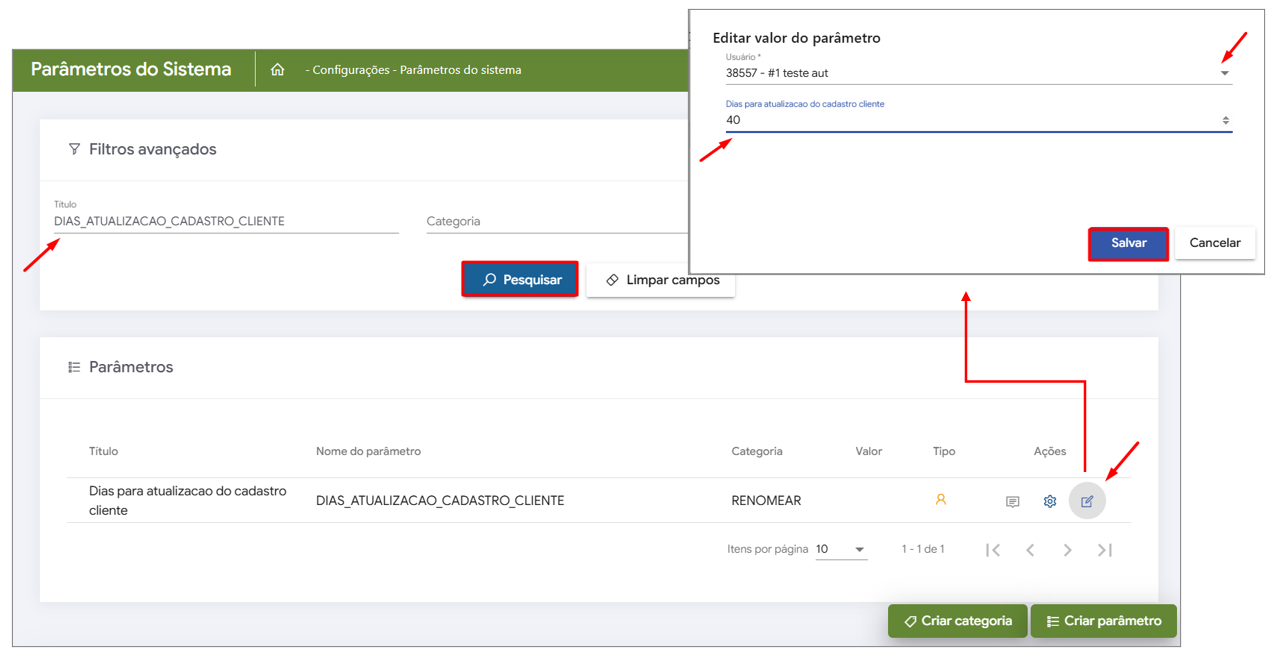Image resolution: width=1274 pixels, height=656 pixels.
Task: Click the gear settings icon in the parameter row
Action: [1049, 501]
